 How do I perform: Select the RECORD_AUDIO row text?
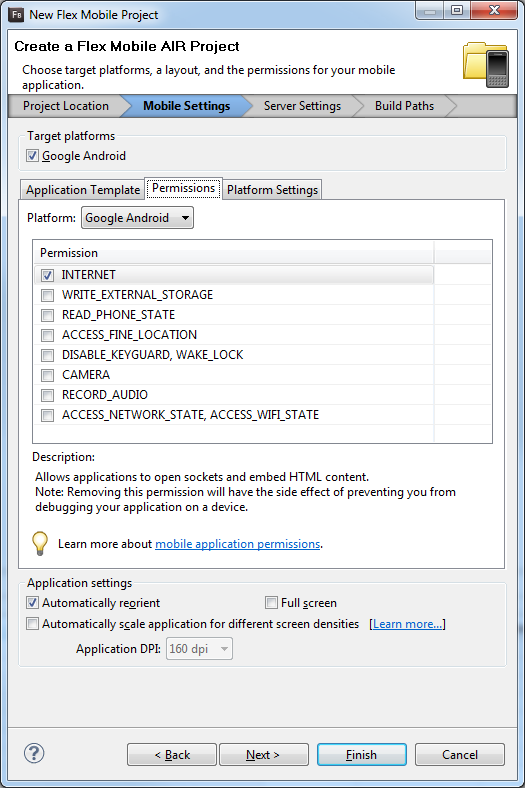pos(104,395)
